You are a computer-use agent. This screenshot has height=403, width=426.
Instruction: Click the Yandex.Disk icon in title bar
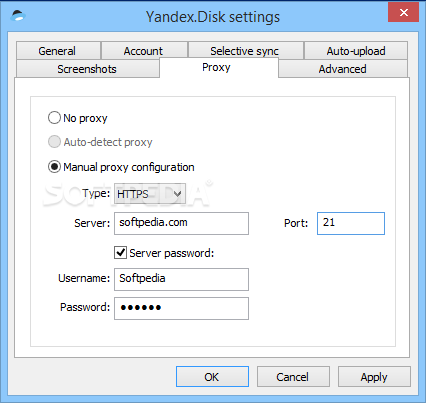18,16
